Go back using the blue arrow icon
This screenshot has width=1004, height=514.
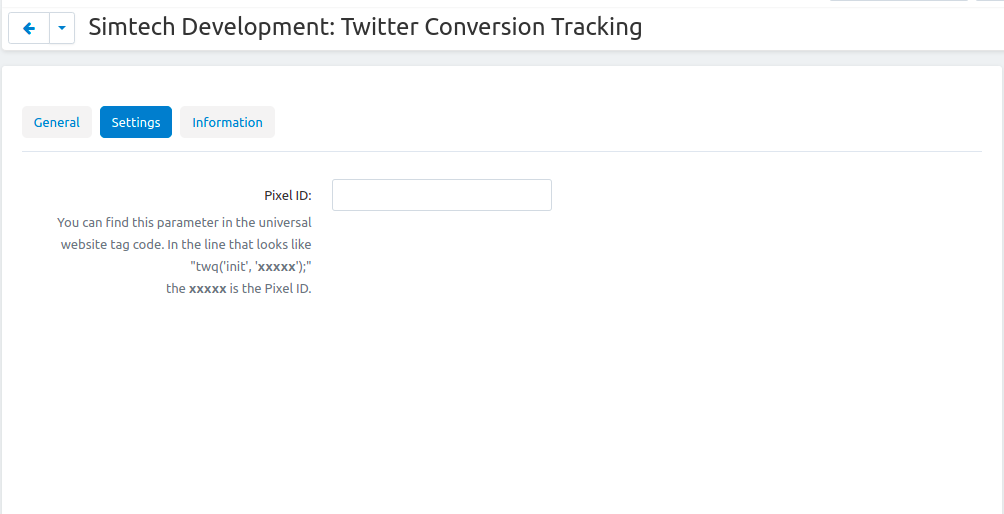point(29,28)
